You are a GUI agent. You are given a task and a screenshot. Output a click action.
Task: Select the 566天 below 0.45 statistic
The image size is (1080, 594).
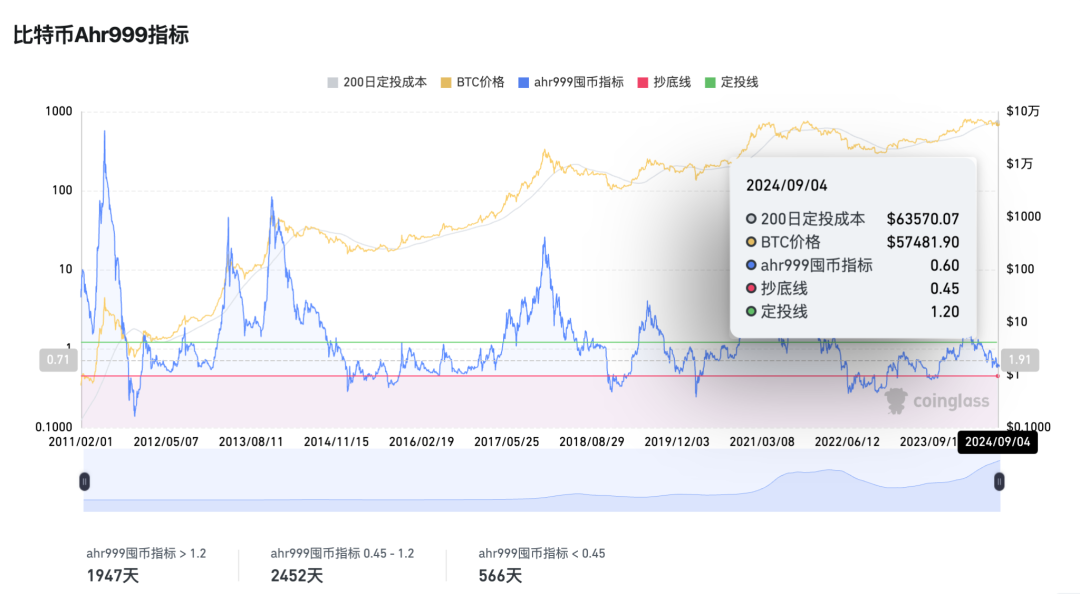coord(501,575)
